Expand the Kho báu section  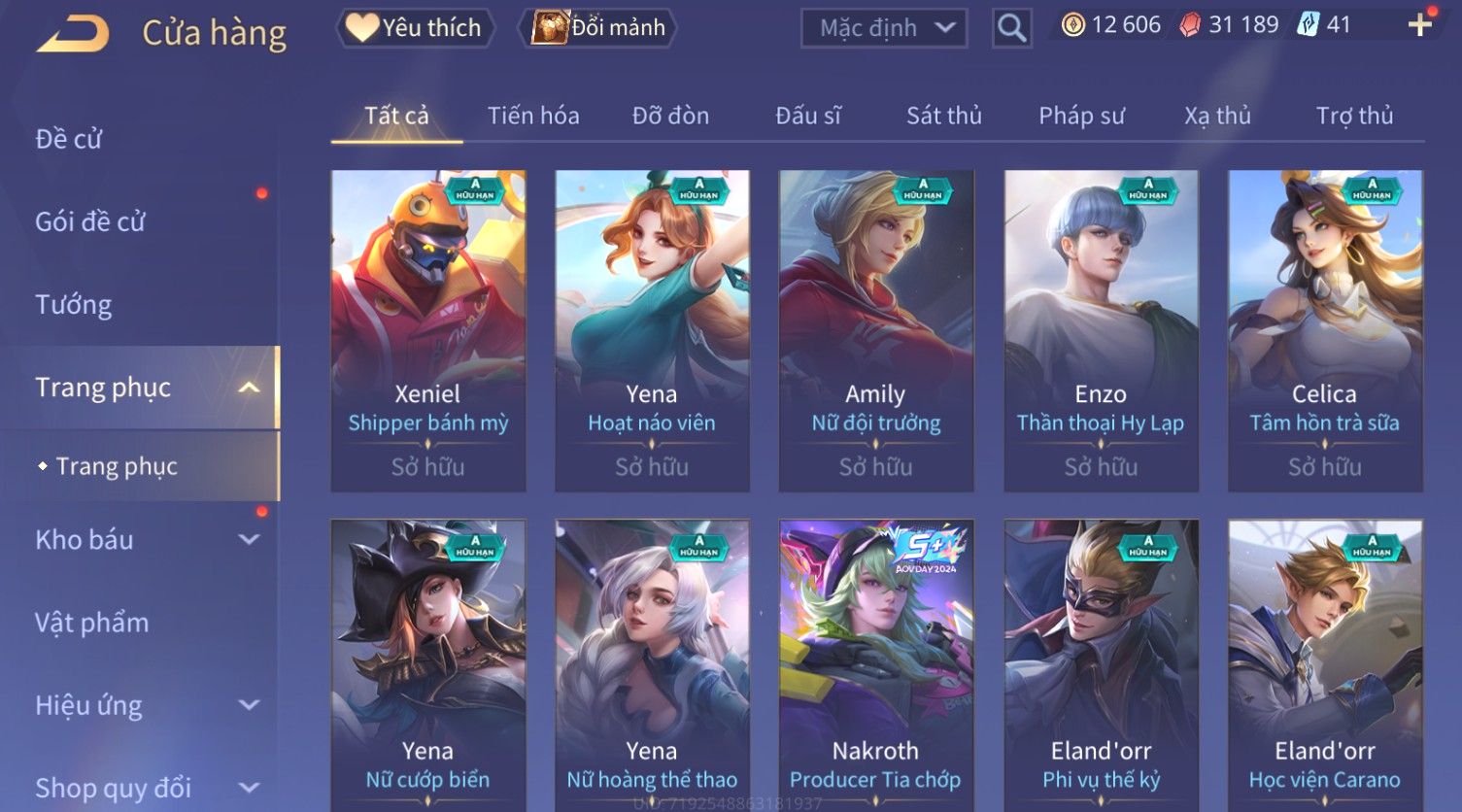click(x=249, y=540)
